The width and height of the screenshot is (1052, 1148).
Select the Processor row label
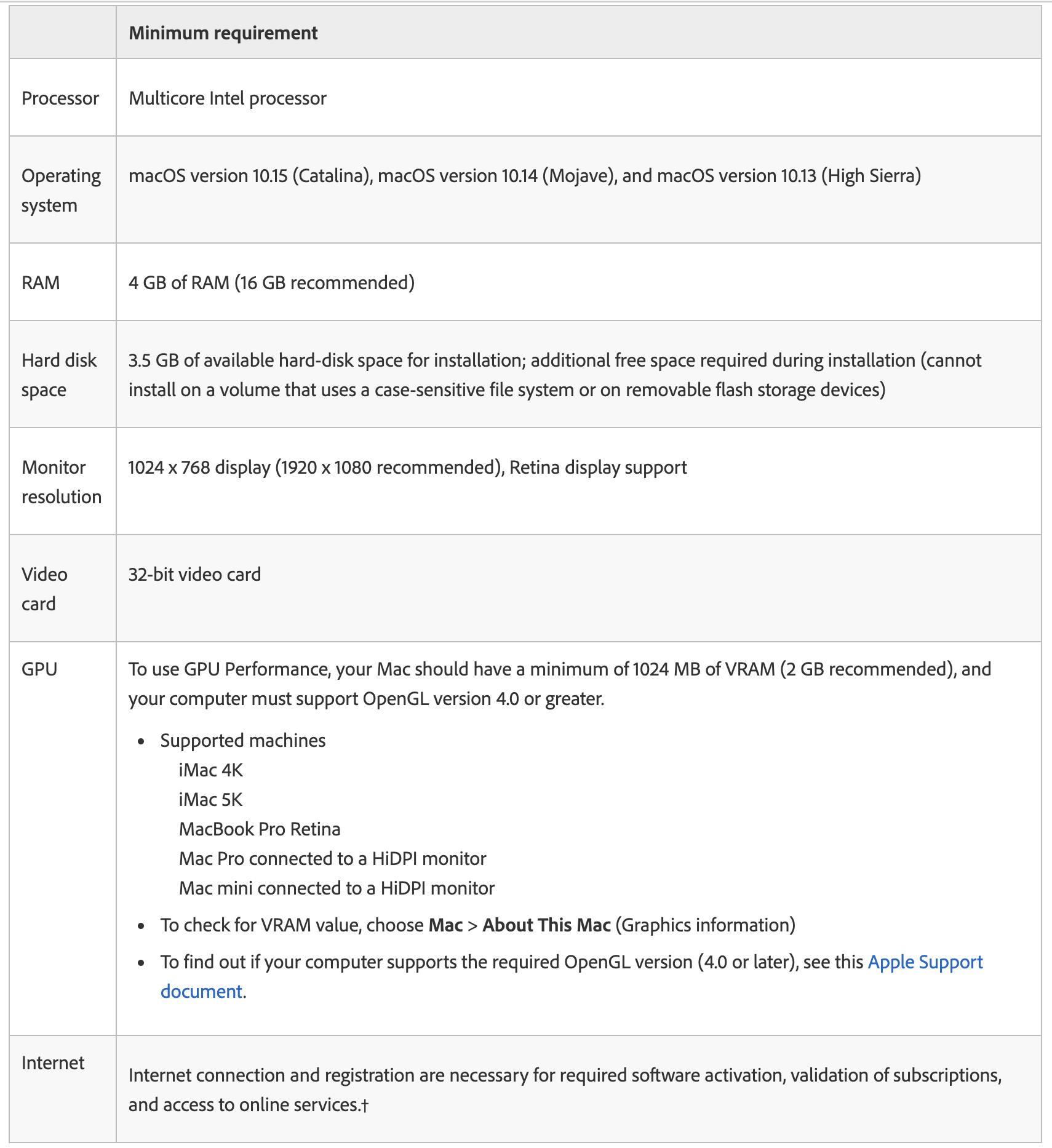pyautogui.click(x=60, y=98)
